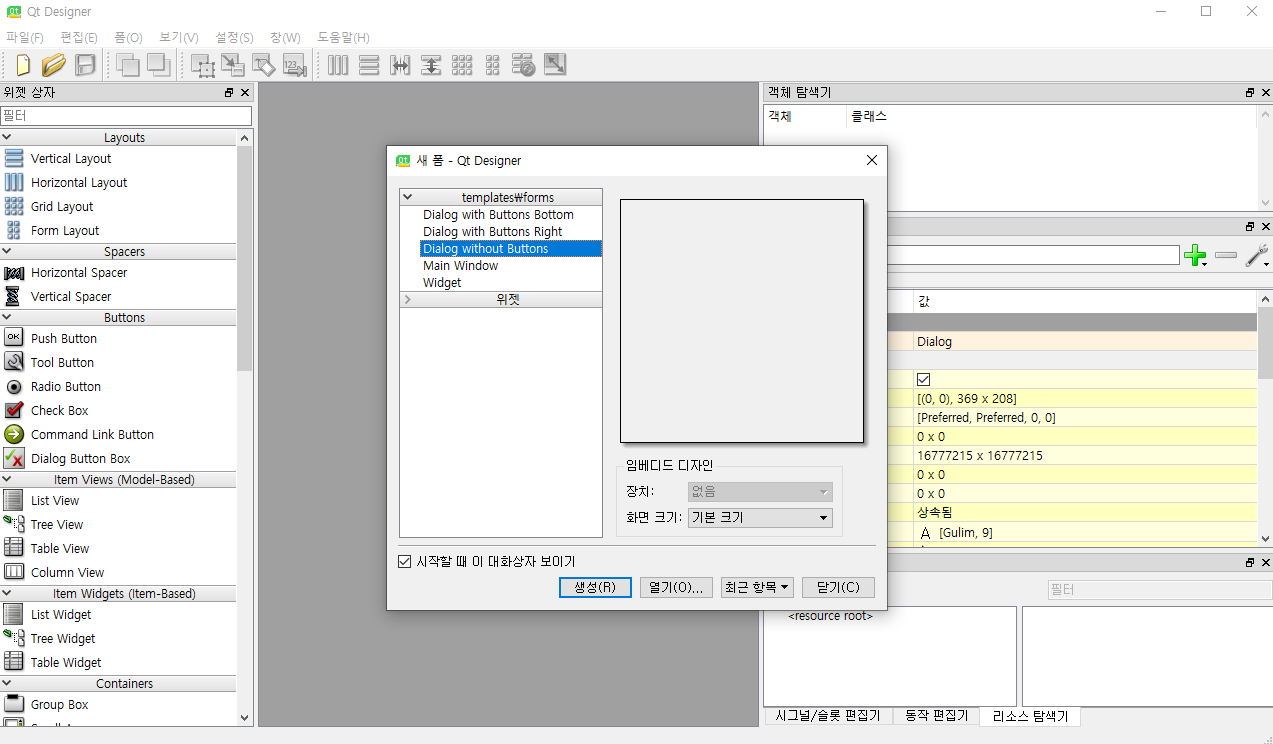Click the Break Layout toolbar icon

pyautogui.click(x=524, y=65)
